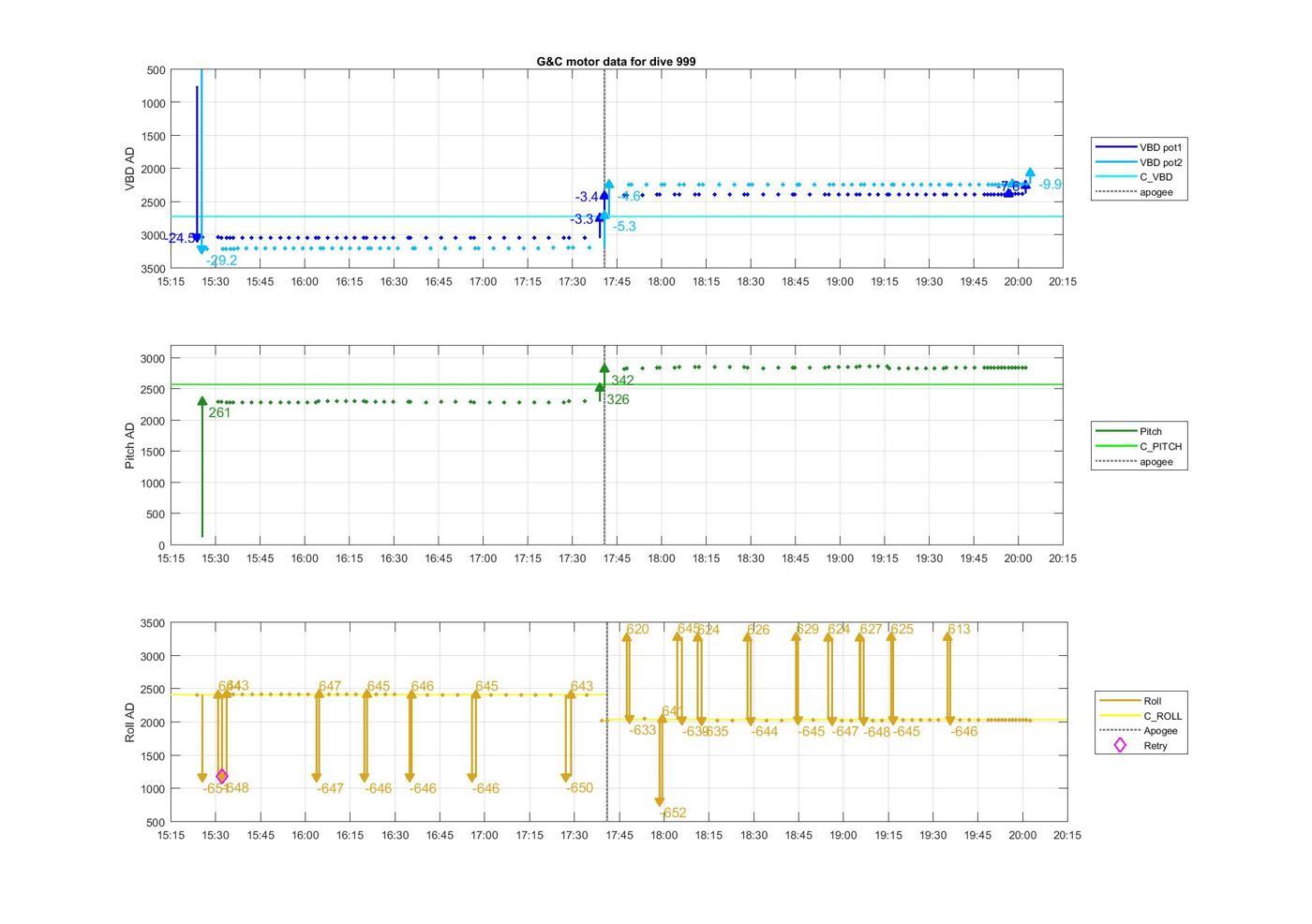Click the 620 annotation in the roll plot
The height and width of the screenshot is (924, 1312).
tap(637, 629)
